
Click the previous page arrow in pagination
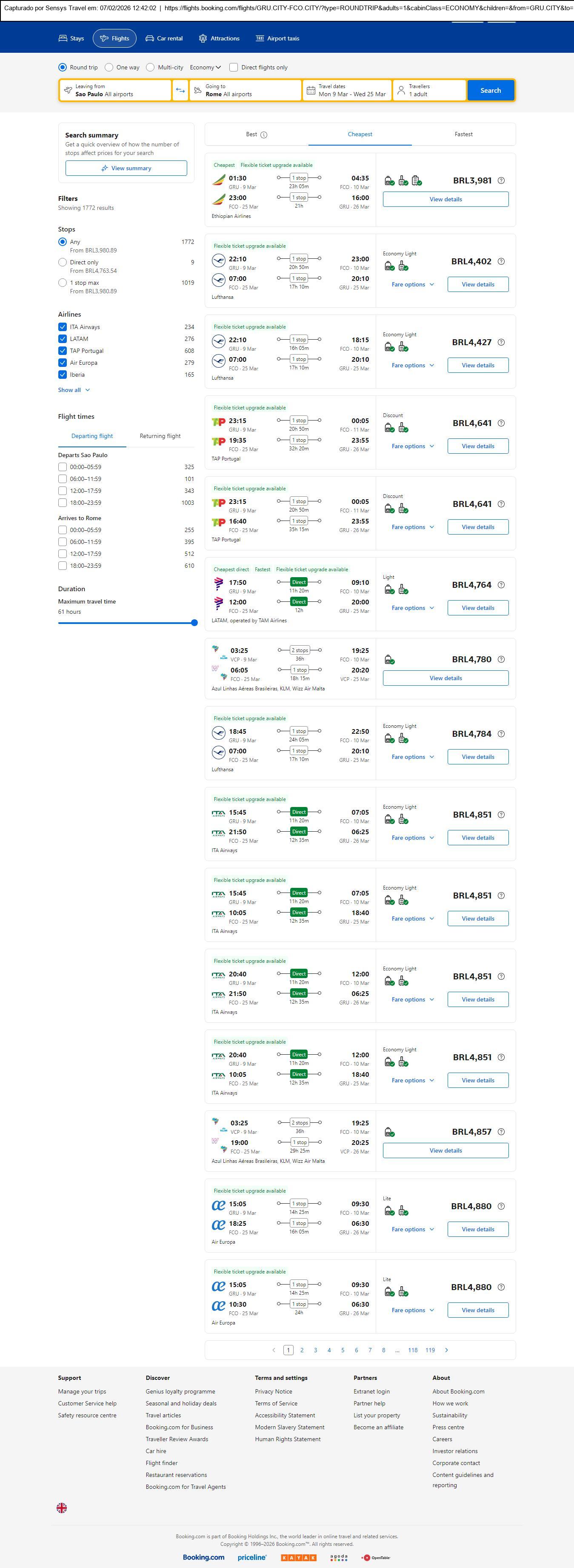click(274, 1350)
